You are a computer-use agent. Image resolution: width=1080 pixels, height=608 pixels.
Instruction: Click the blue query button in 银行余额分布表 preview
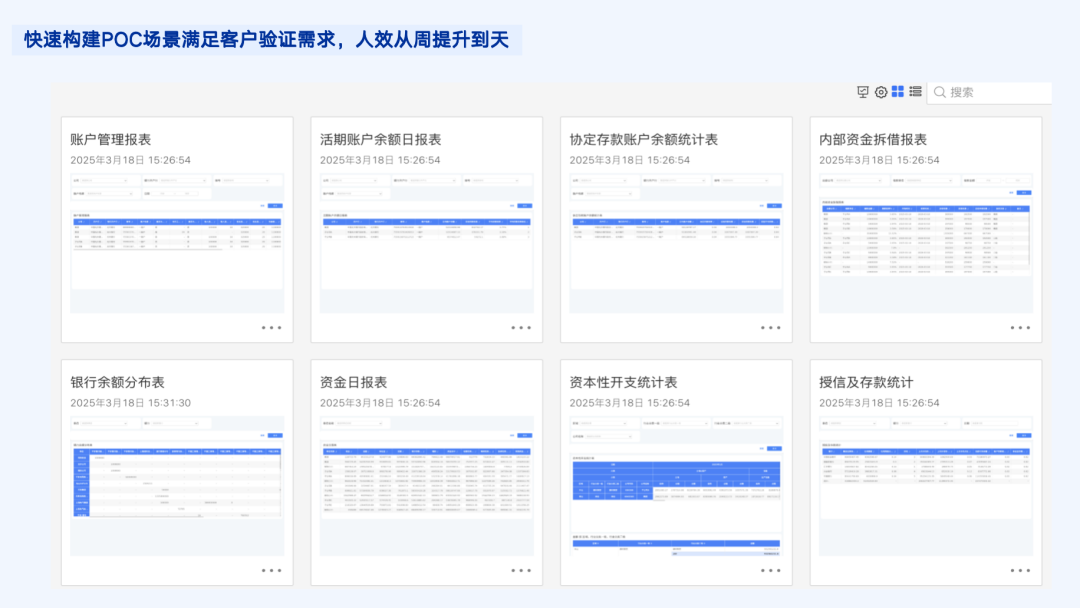click(277, 436)
